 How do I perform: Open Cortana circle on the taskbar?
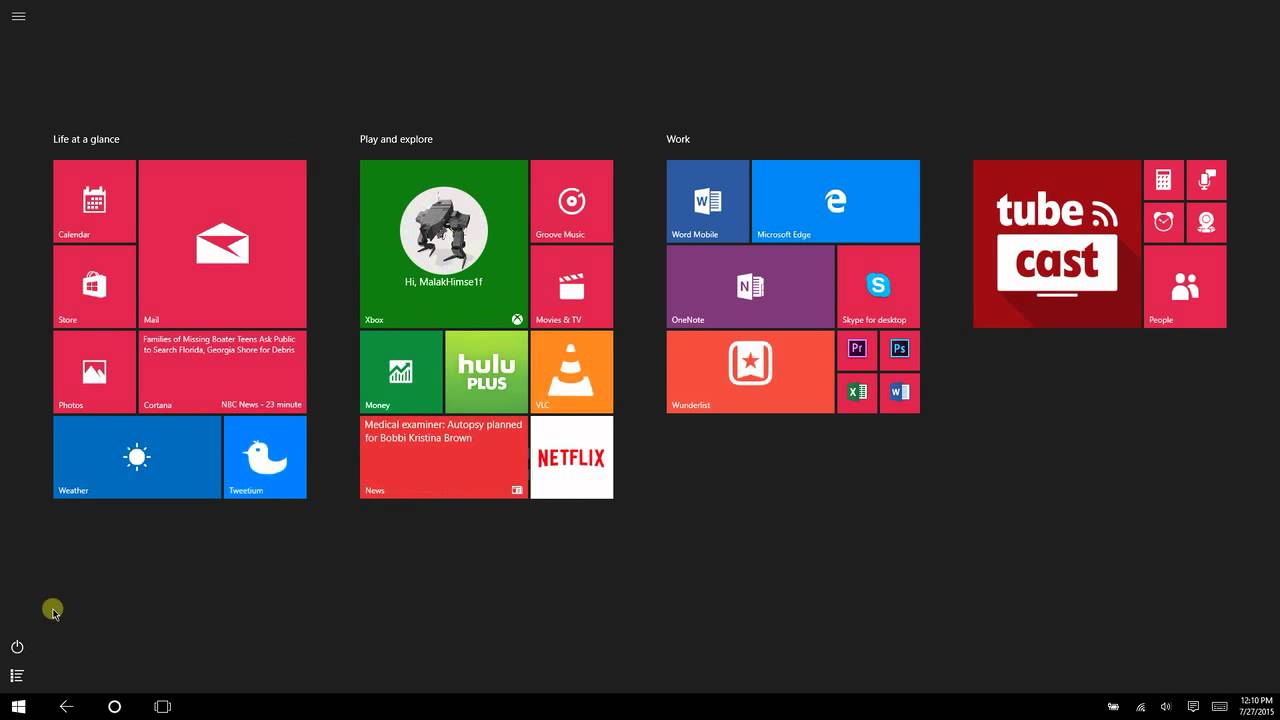pyautogui.click(x=114, y=707)
